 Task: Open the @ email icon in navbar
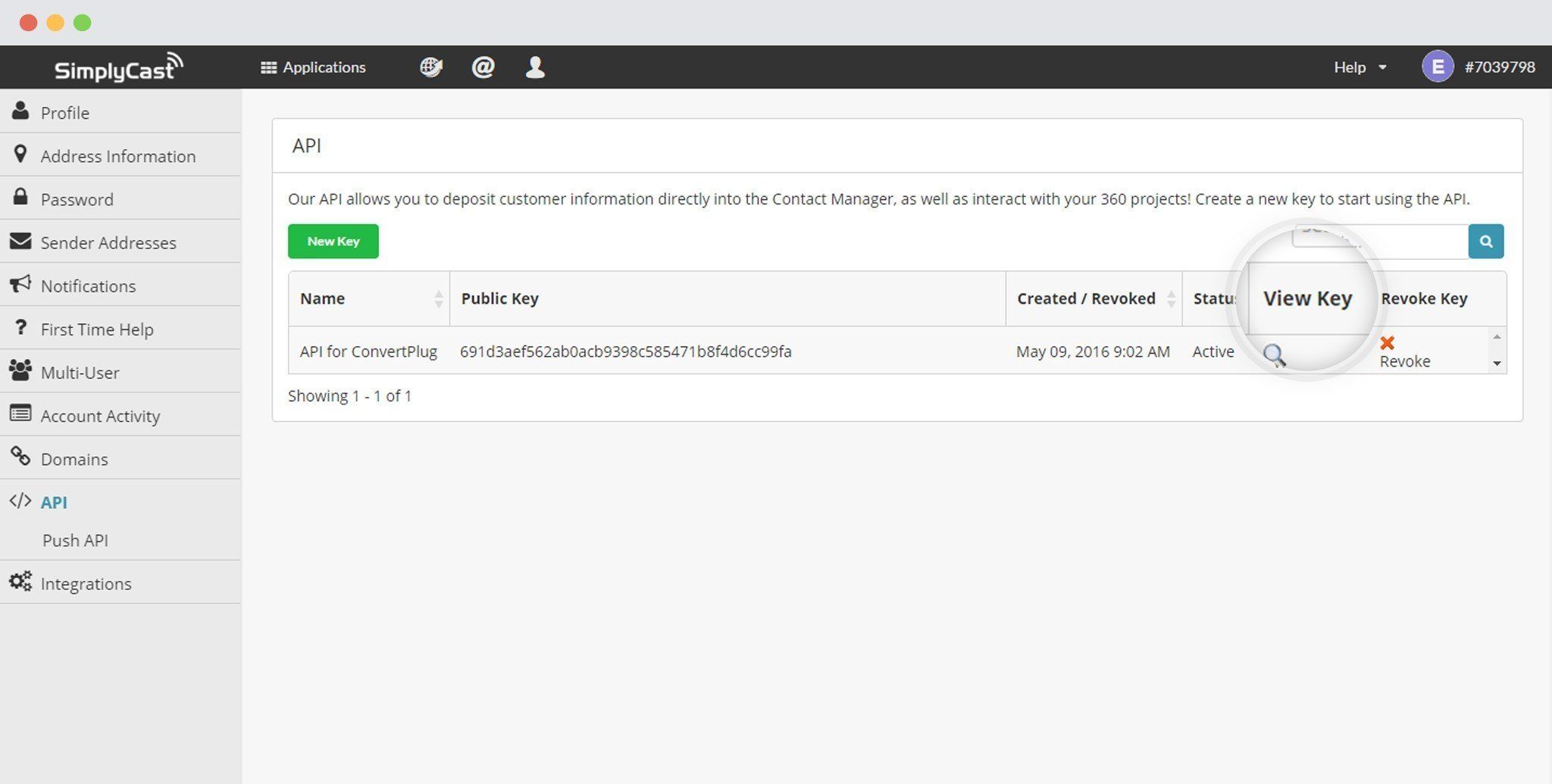coord(483,67)
